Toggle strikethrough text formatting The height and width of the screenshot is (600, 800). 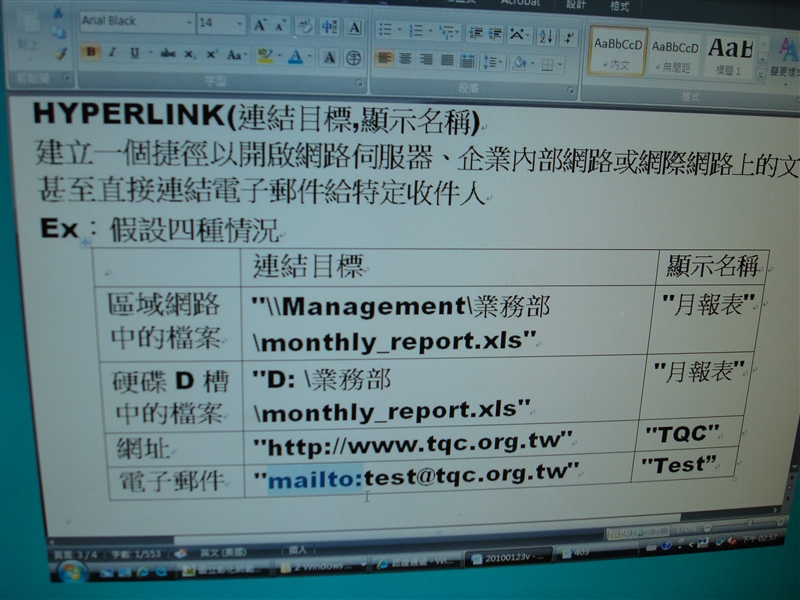coord(166,53)
